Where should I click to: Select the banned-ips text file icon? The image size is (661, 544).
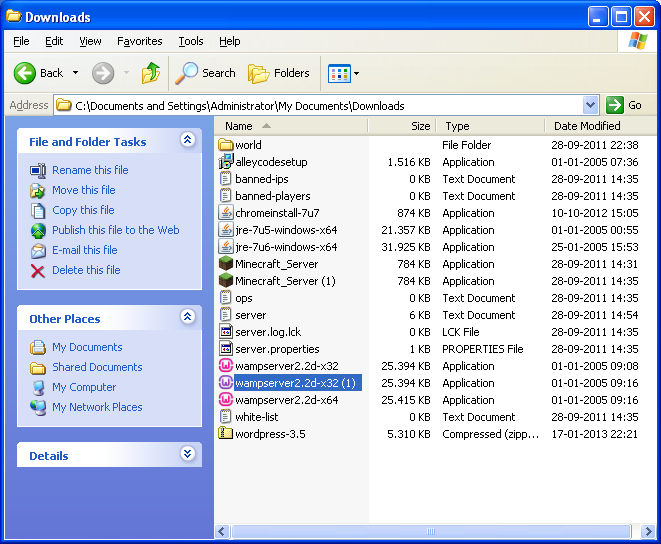[226, 179]
